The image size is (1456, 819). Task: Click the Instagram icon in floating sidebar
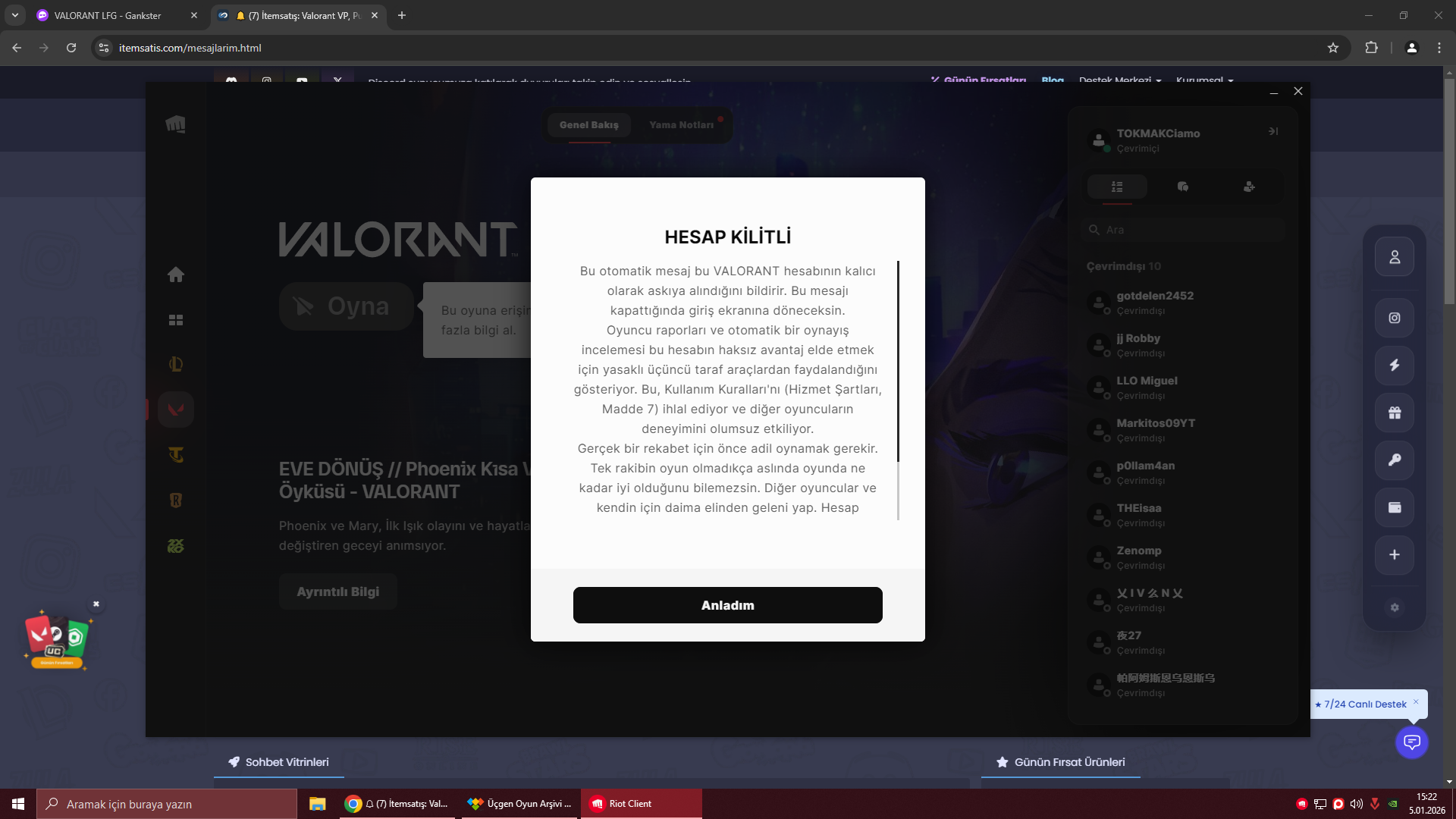pos(1395,318)
